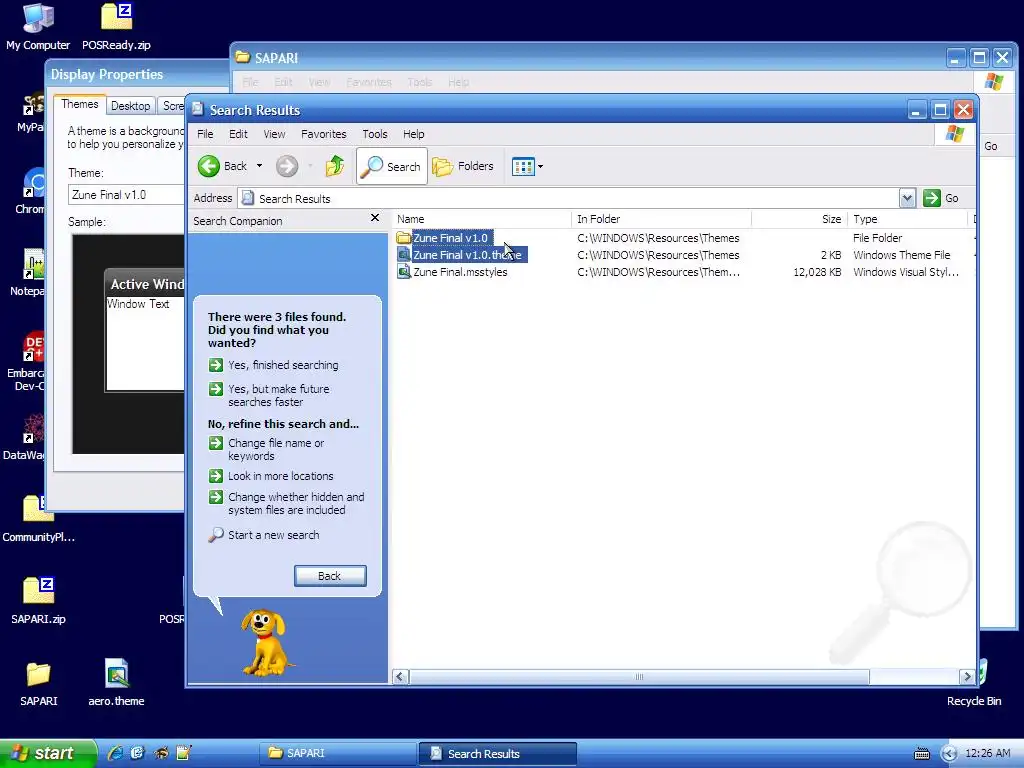Select the Zune Final v1.0.theme file
Viewport: 1024px width, 768px height.
pos(460,255)
